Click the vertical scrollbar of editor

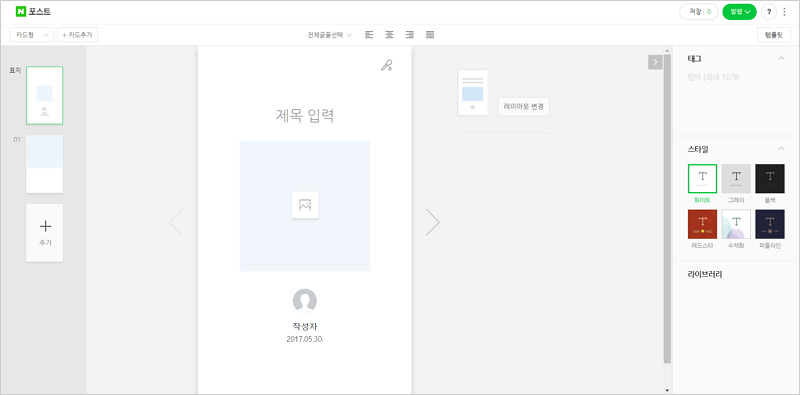tap(667, 209)
